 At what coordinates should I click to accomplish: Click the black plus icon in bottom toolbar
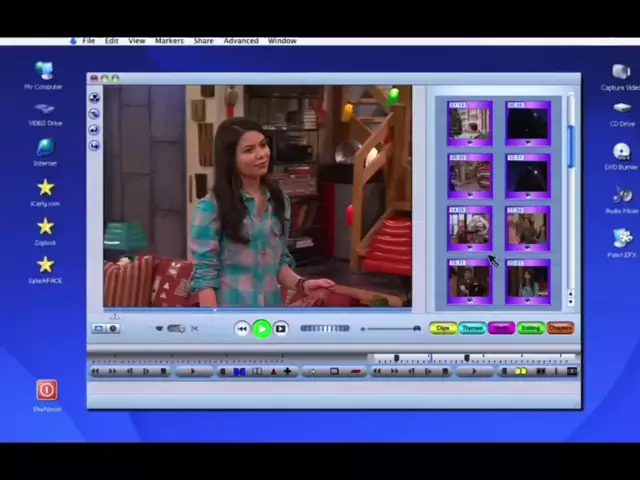click(287, 371)
